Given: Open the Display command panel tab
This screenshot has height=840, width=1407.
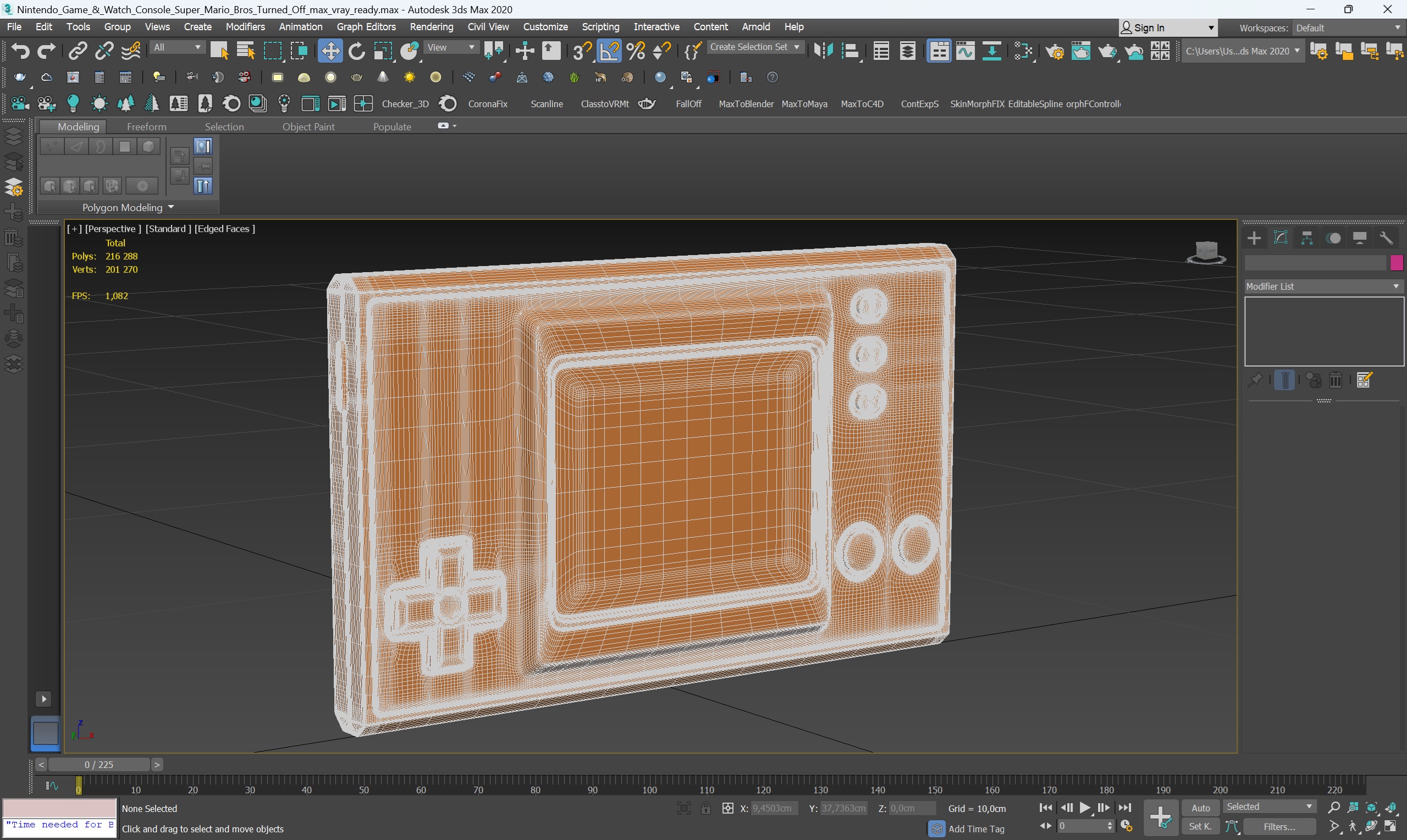Looking at the screenshot, I should pos(1360,238).
